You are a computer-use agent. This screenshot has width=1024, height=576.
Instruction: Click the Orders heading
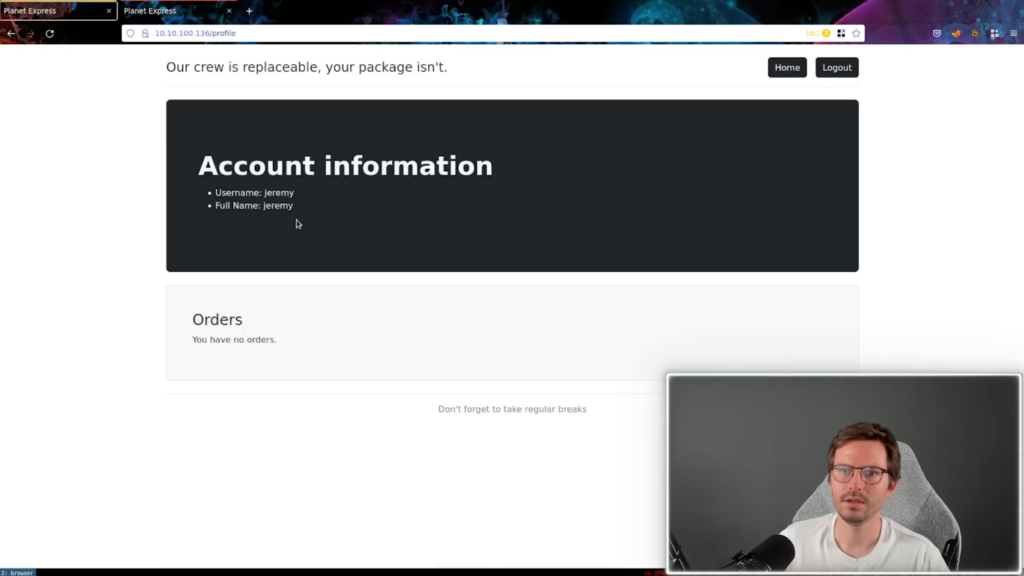[x=217, y=319]
